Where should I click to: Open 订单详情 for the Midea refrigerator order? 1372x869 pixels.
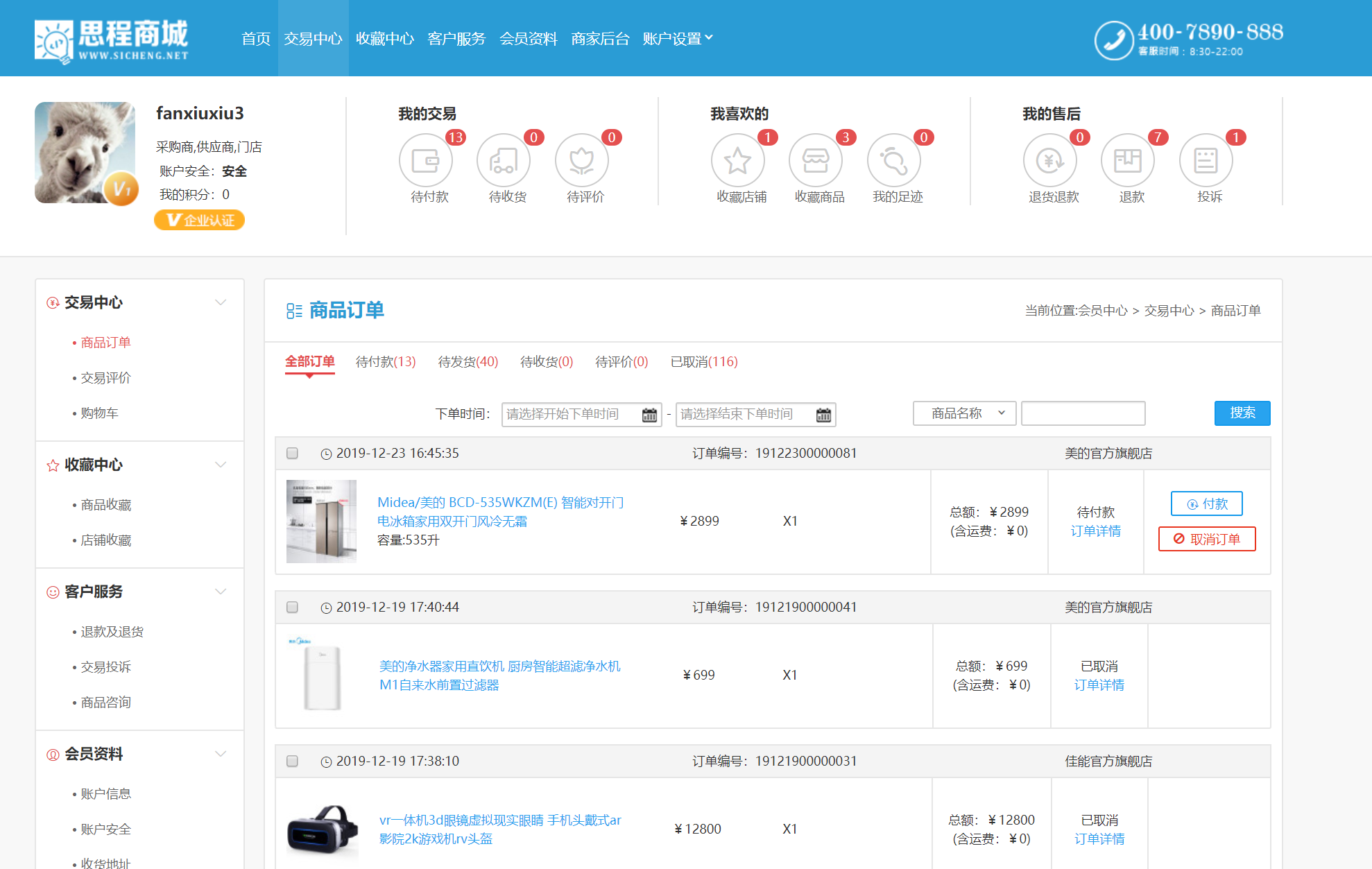1095,531
